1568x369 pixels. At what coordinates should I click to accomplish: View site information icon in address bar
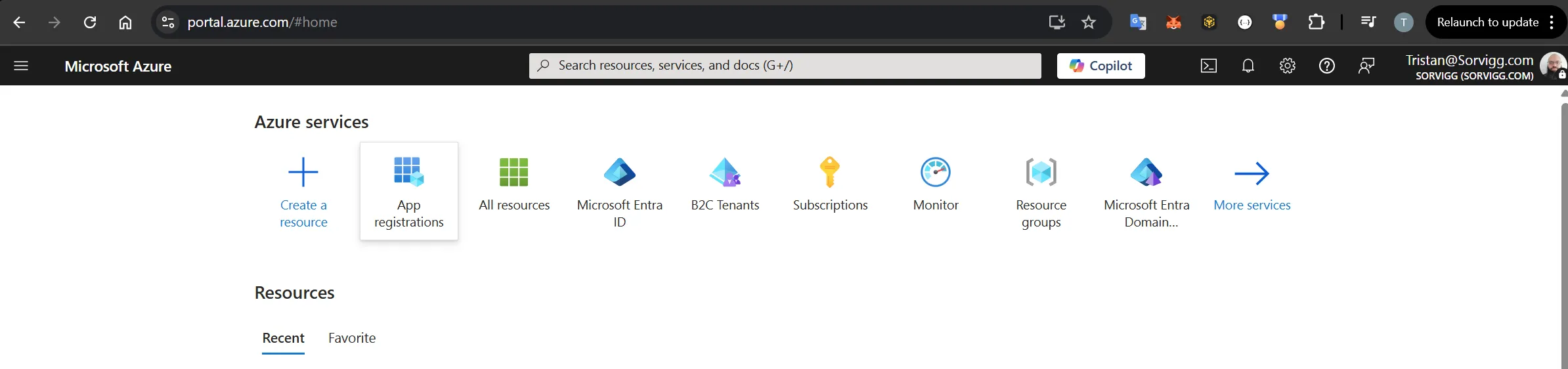point(168,22)
